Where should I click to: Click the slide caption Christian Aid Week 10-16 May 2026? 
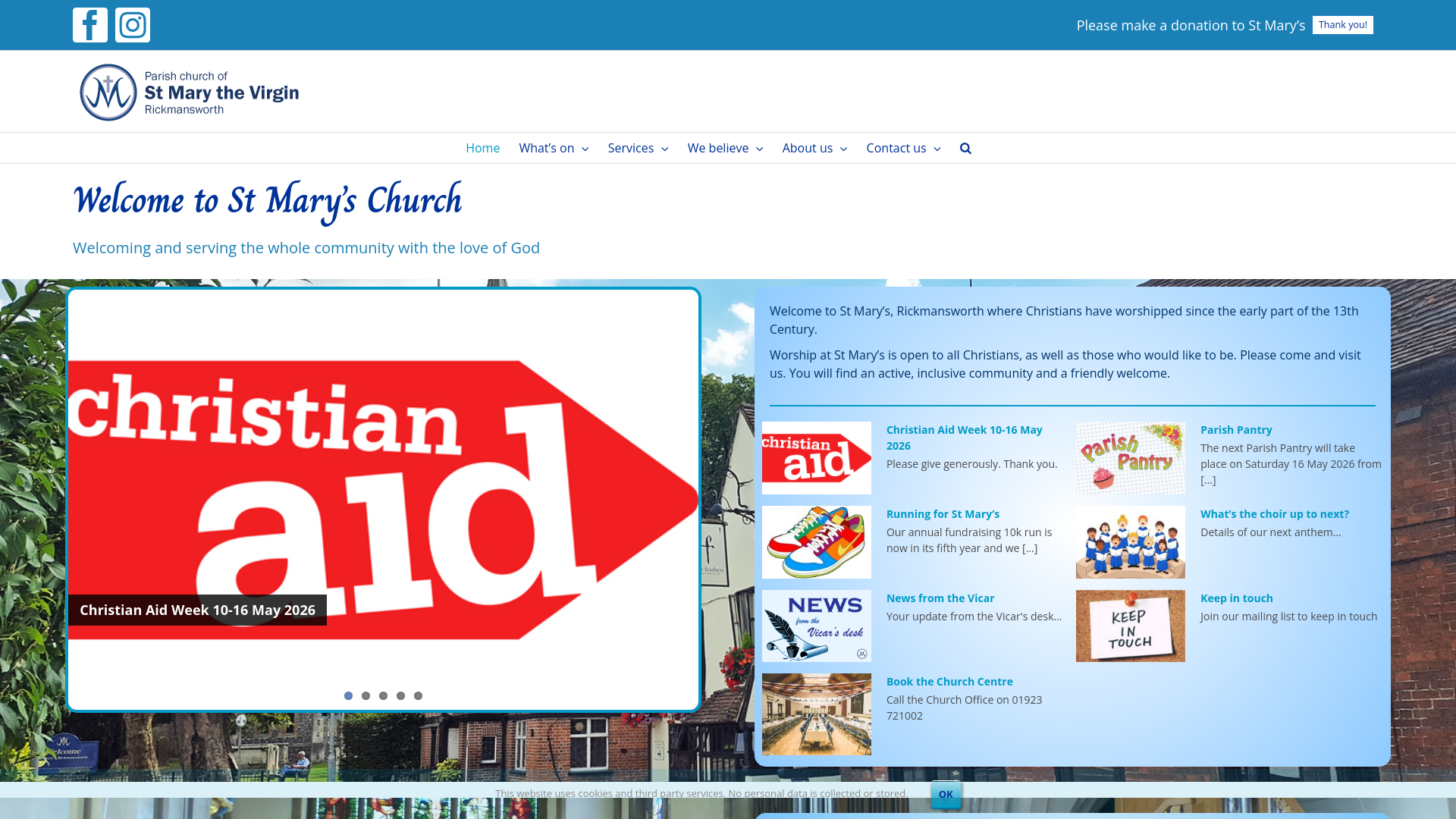(x=197, y=610)
